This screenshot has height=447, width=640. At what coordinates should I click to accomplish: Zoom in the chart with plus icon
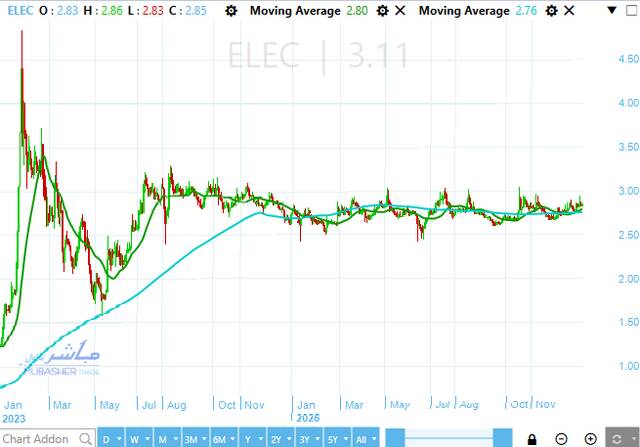pos(590,438)
